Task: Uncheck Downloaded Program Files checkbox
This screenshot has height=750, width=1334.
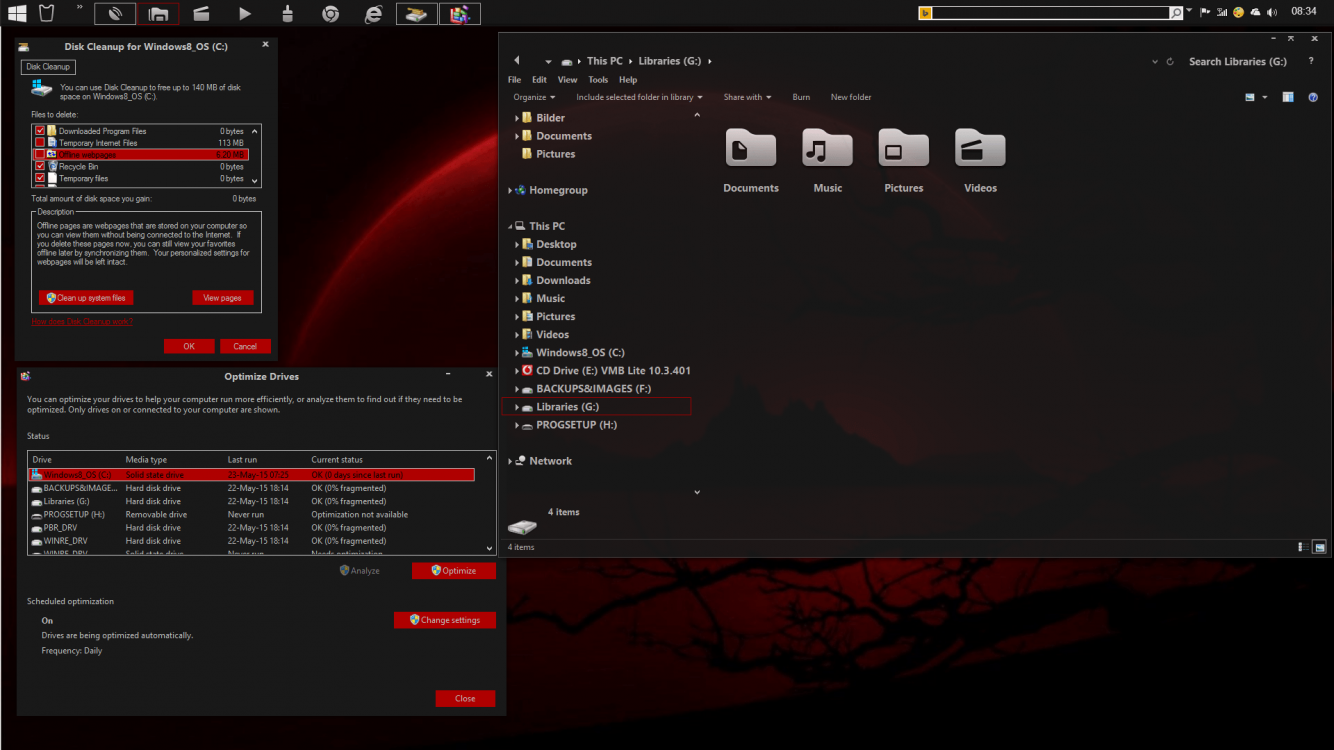Action: click(x=40, y=131)
